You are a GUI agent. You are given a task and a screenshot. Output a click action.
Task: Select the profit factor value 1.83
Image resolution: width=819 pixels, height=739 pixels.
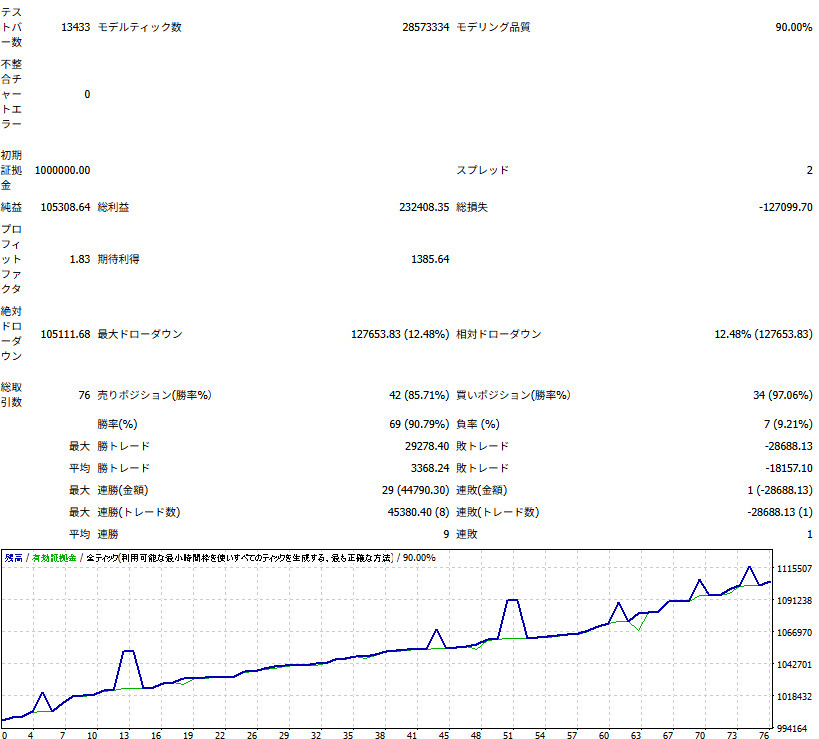pos(79,259)
